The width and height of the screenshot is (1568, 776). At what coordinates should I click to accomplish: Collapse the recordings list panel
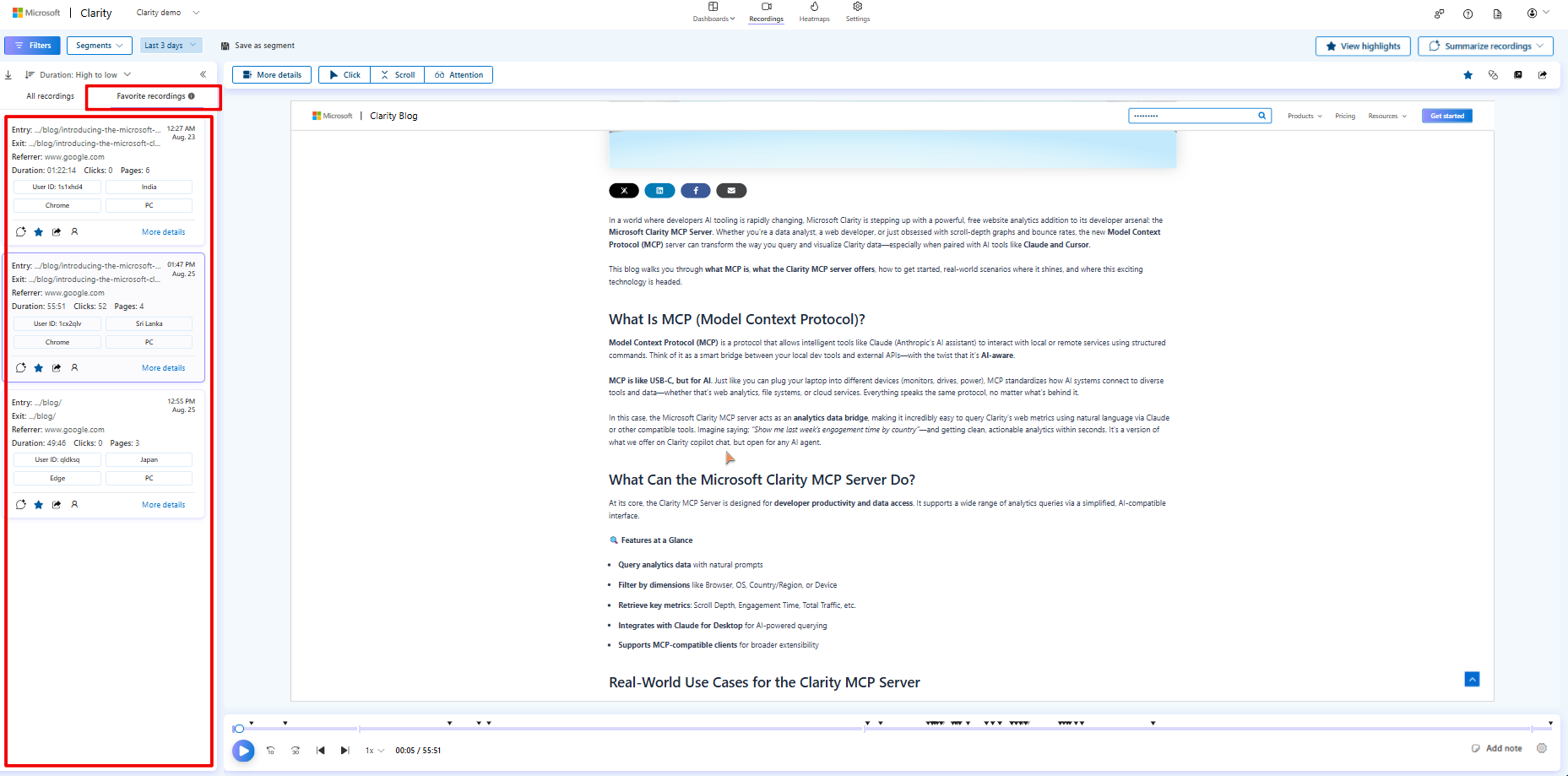pos(203,74)
